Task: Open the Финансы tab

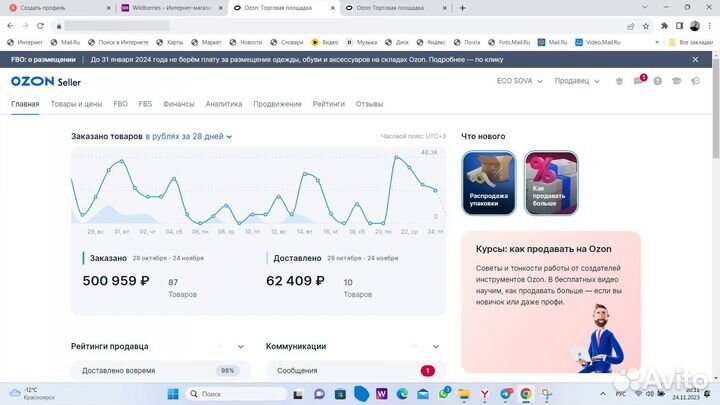Action: tap(179, 104)
